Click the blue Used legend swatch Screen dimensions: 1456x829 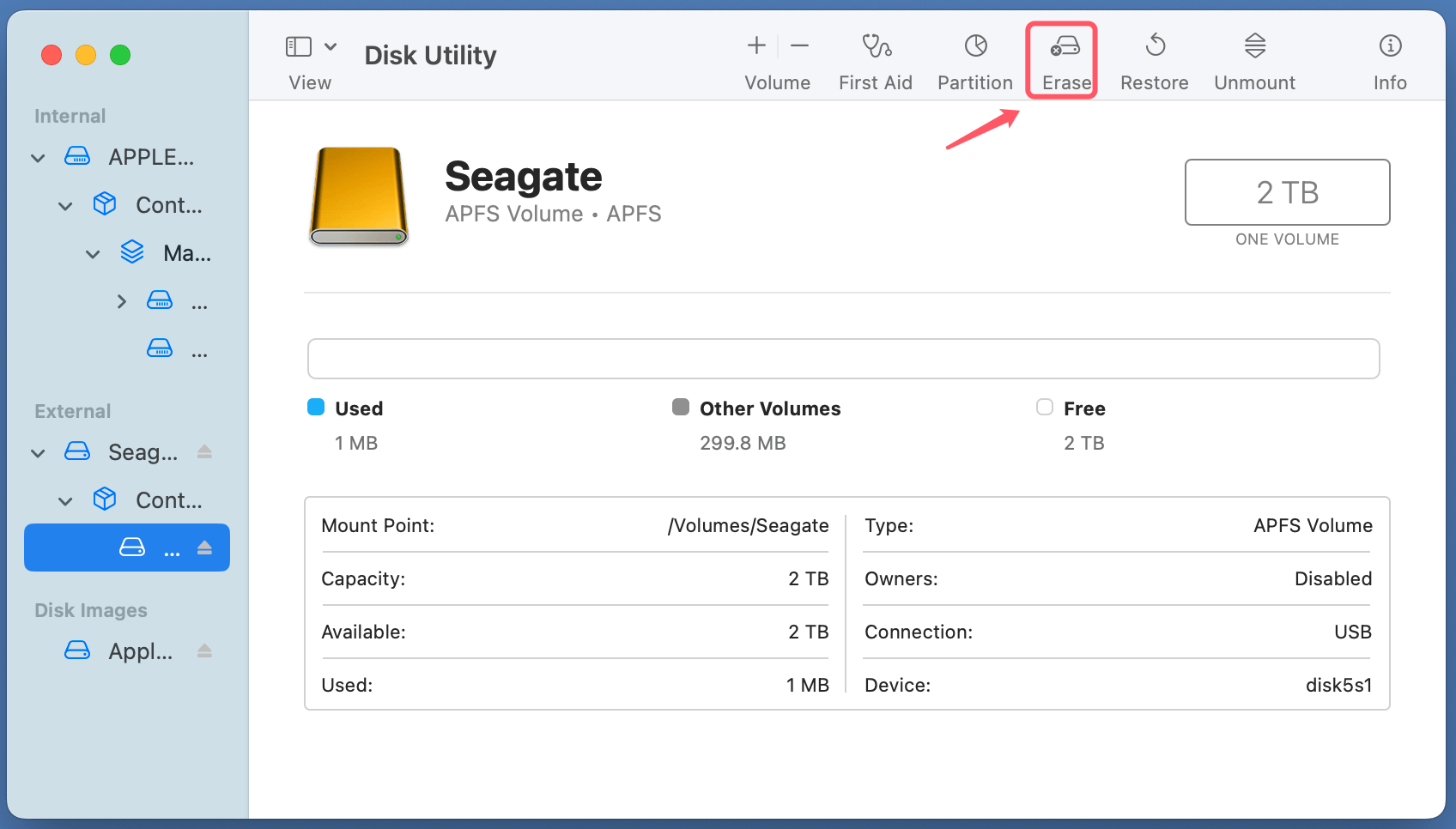coord(316,407)
